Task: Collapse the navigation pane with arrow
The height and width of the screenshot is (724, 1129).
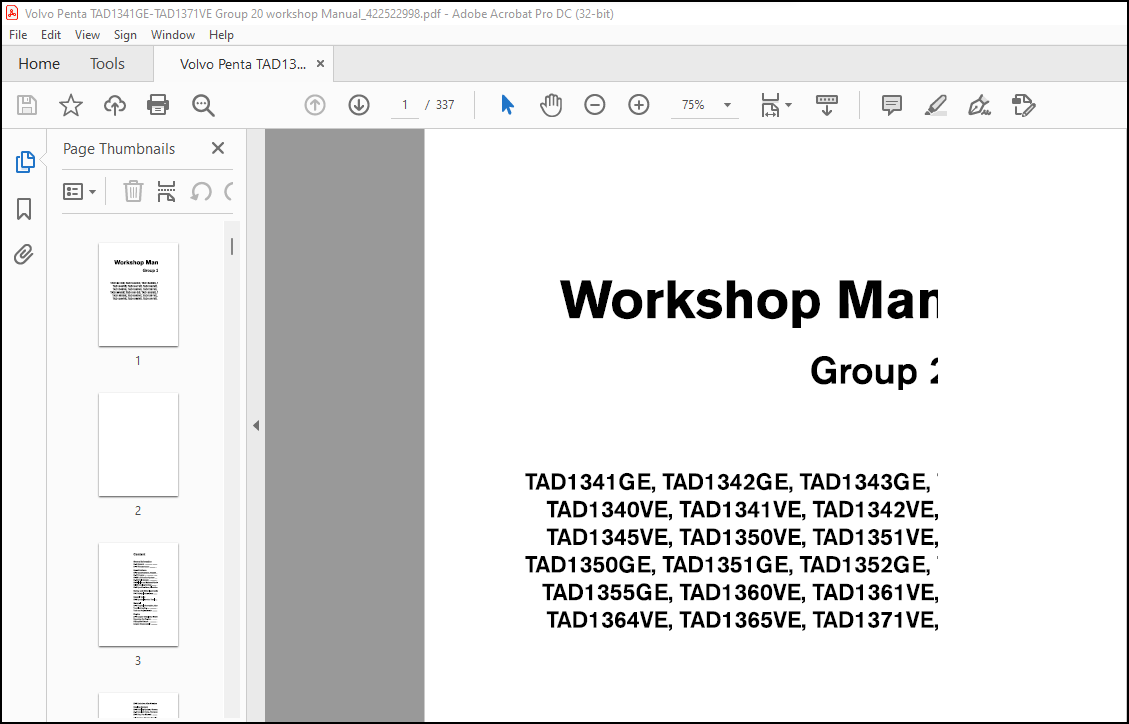Action: click(x=256, y=425)
